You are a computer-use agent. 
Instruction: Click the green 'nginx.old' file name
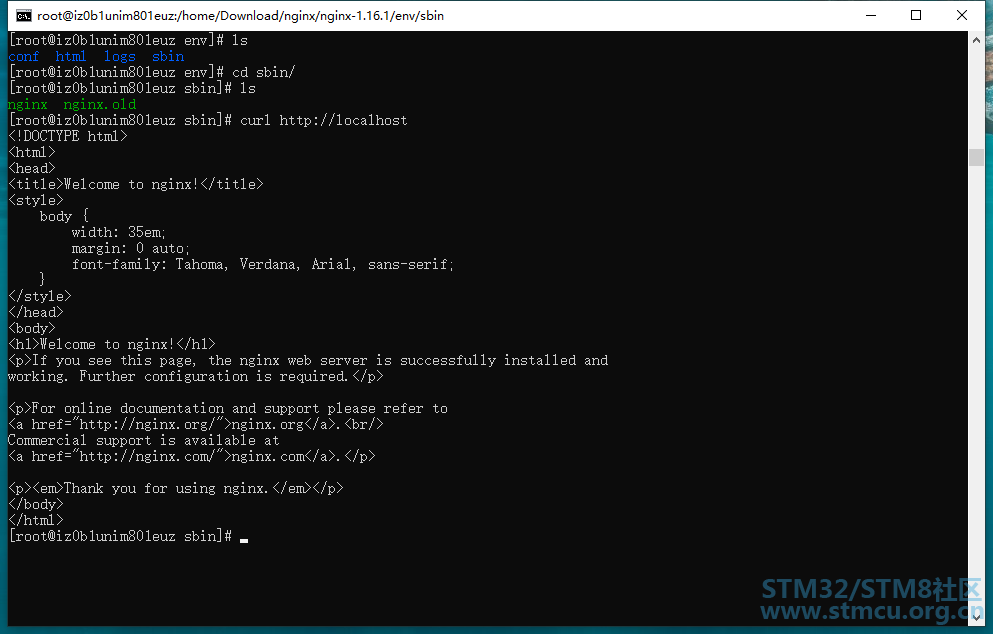(99, 105)
